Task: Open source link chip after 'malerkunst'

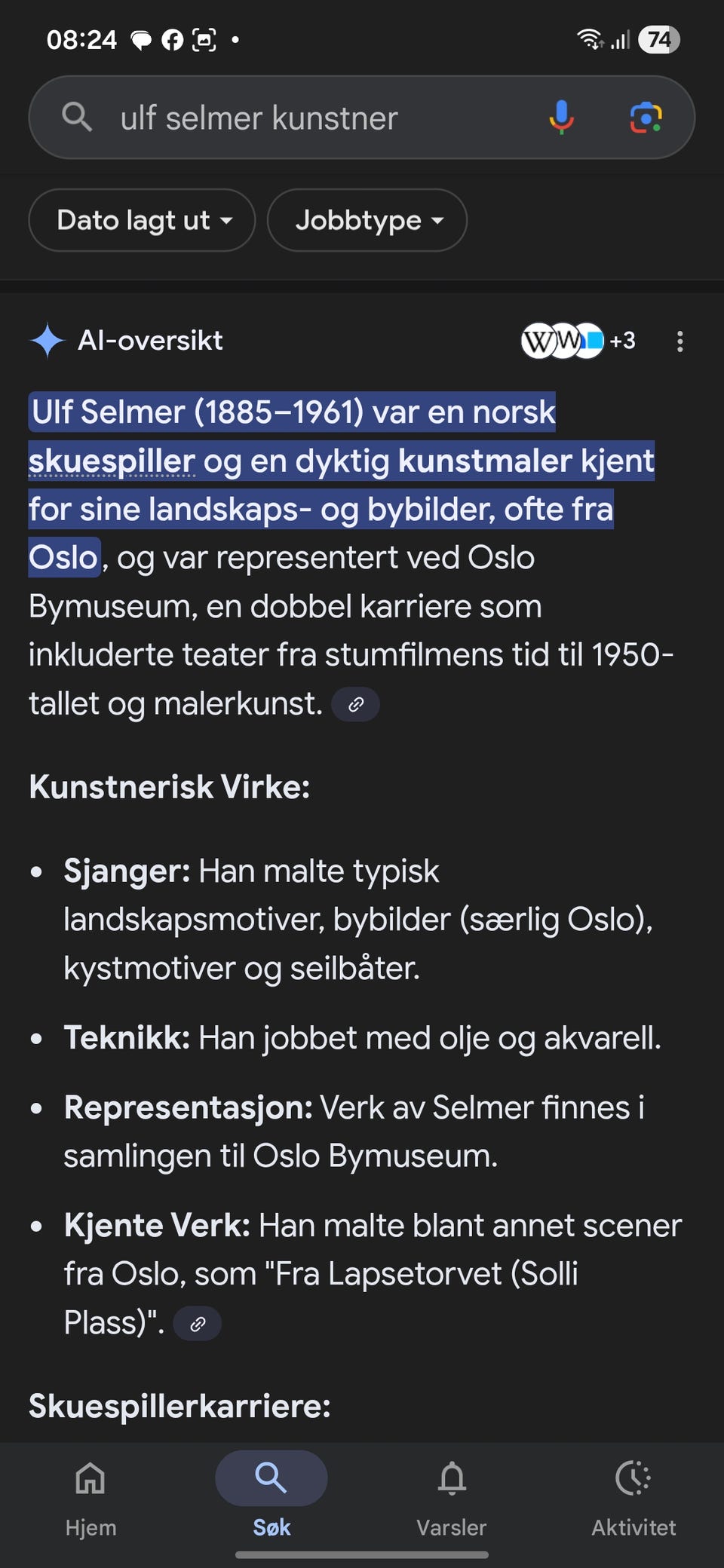Action: [356, 705]
